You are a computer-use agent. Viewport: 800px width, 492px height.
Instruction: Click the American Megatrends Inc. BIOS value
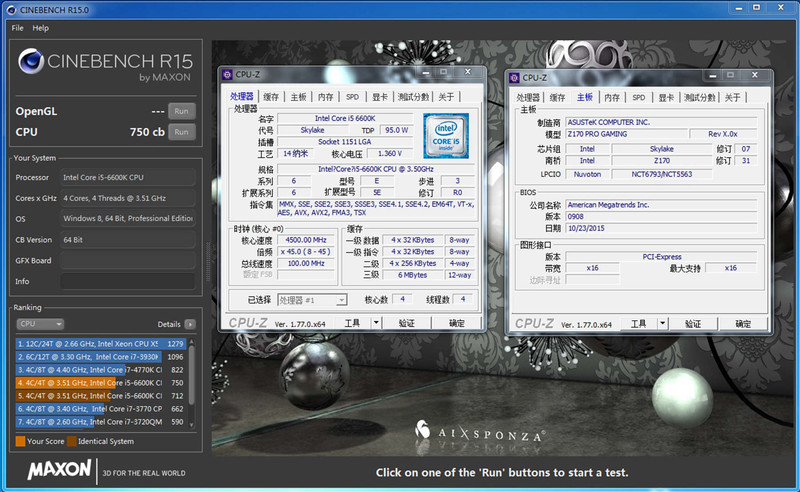[661, 205]
